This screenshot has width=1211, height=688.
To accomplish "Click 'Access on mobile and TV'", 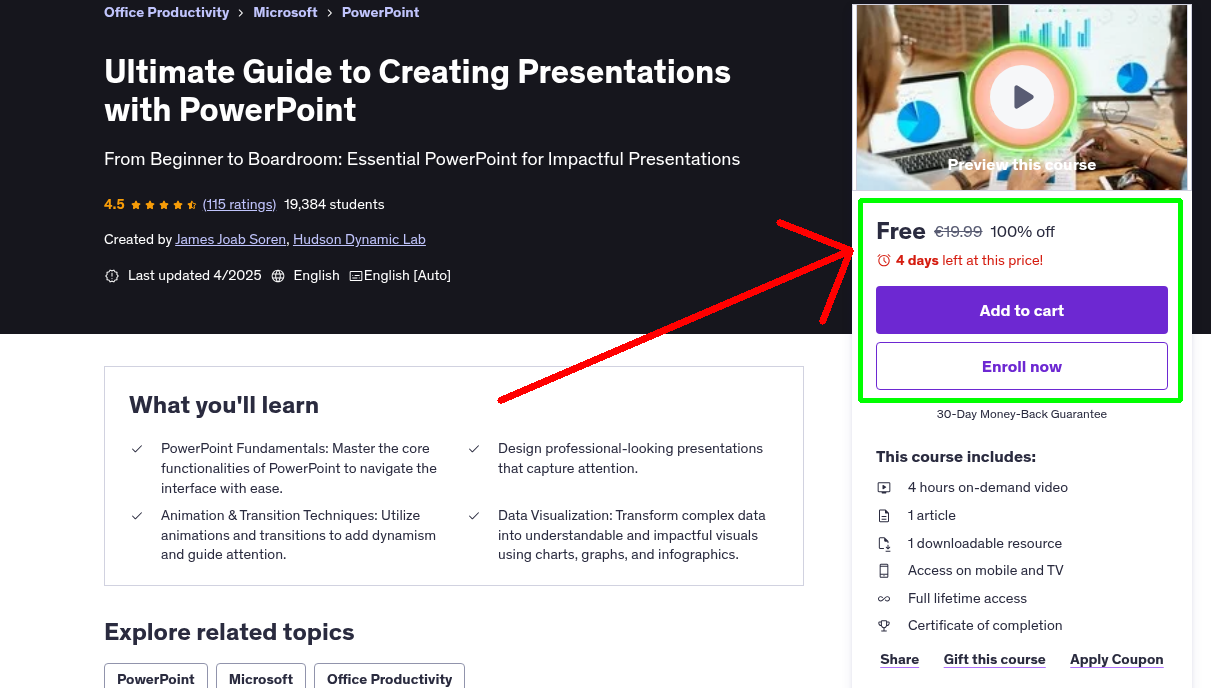I will 986,571.
